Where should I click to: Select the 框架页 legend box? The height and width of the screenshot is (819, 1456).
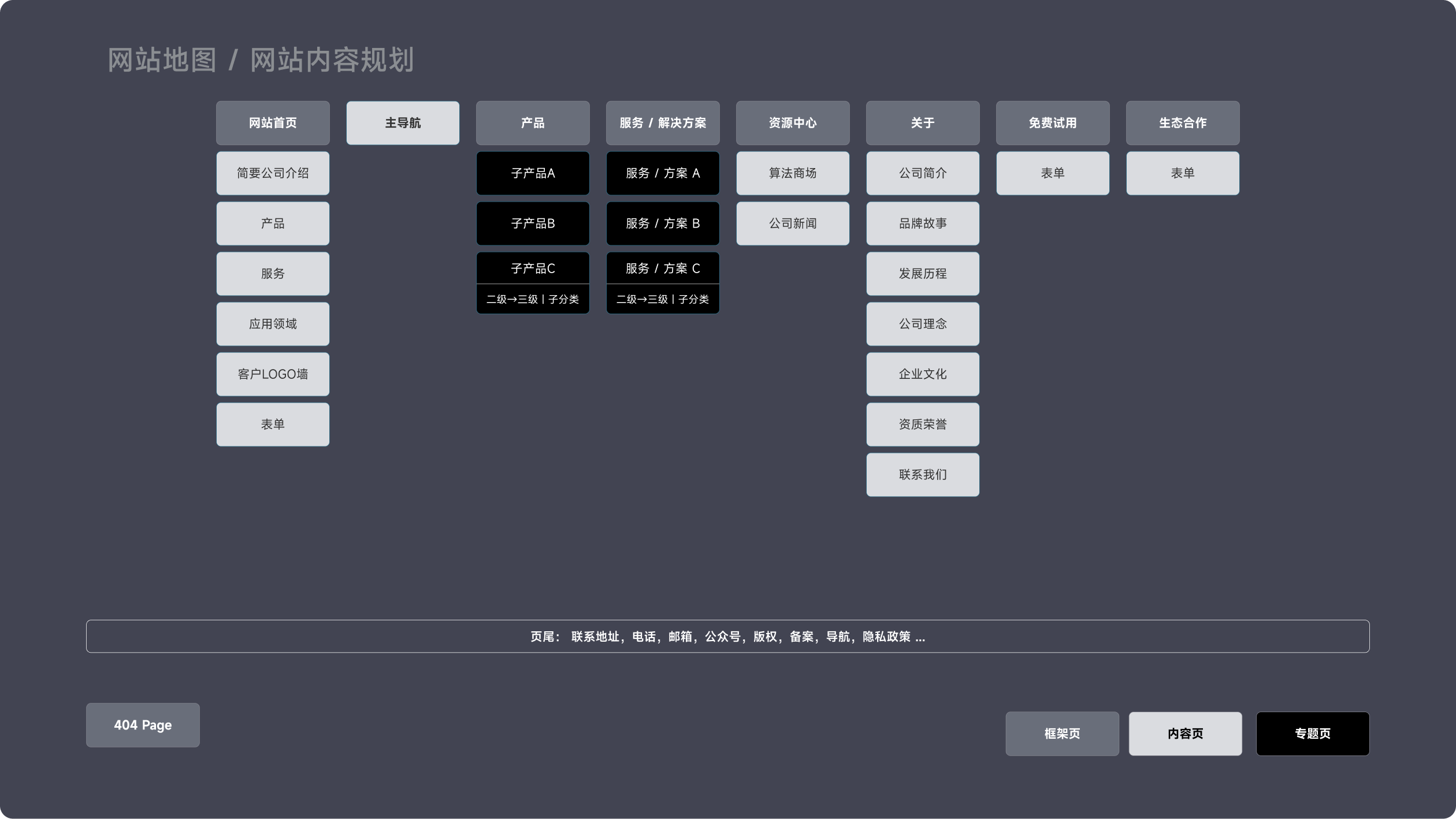pyautogui.click(x=1062, y=733)
